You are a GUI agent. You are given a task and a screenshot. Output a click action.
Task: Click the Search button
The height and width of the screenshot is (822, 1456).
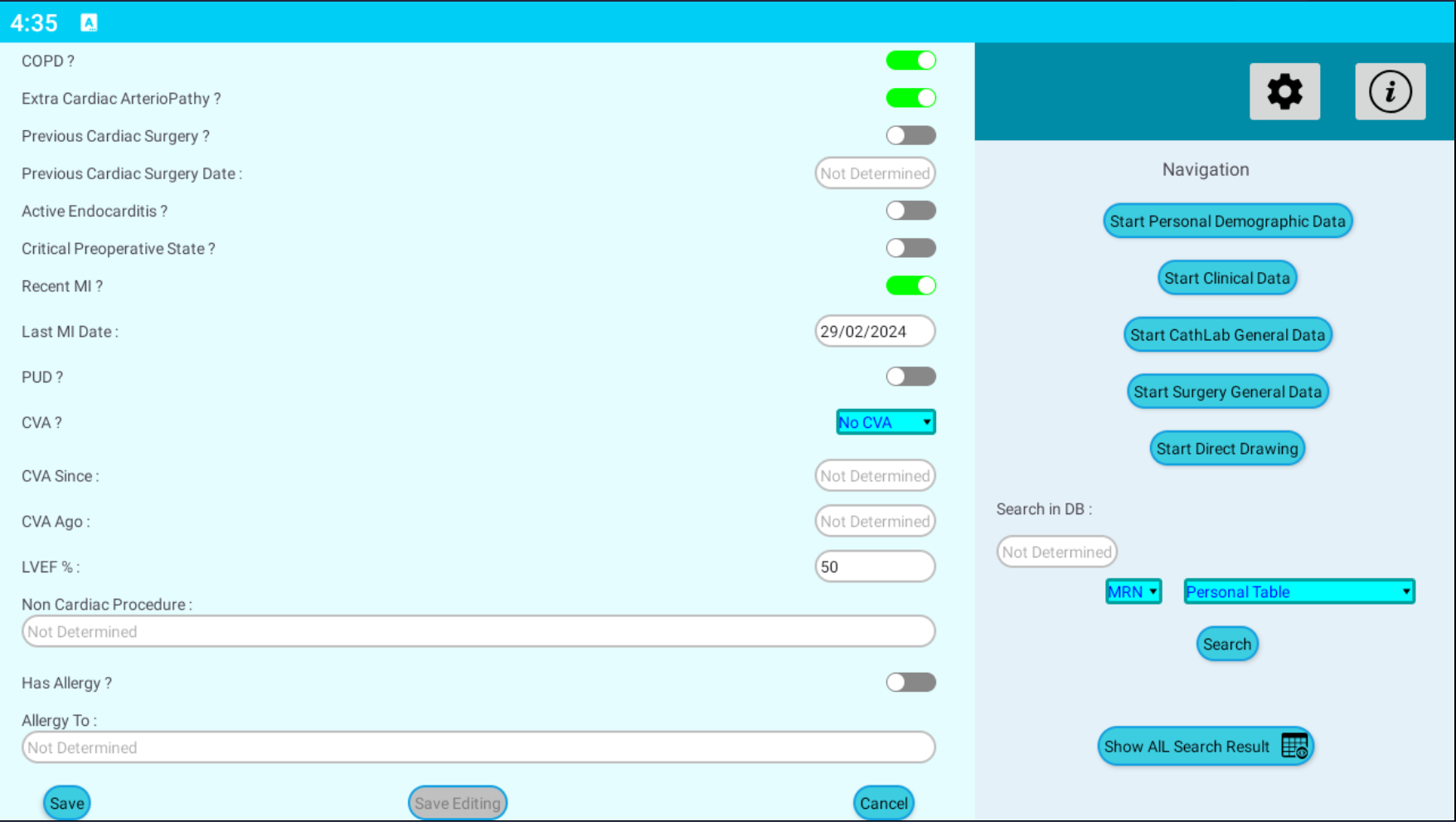(x=1227, y=644)
